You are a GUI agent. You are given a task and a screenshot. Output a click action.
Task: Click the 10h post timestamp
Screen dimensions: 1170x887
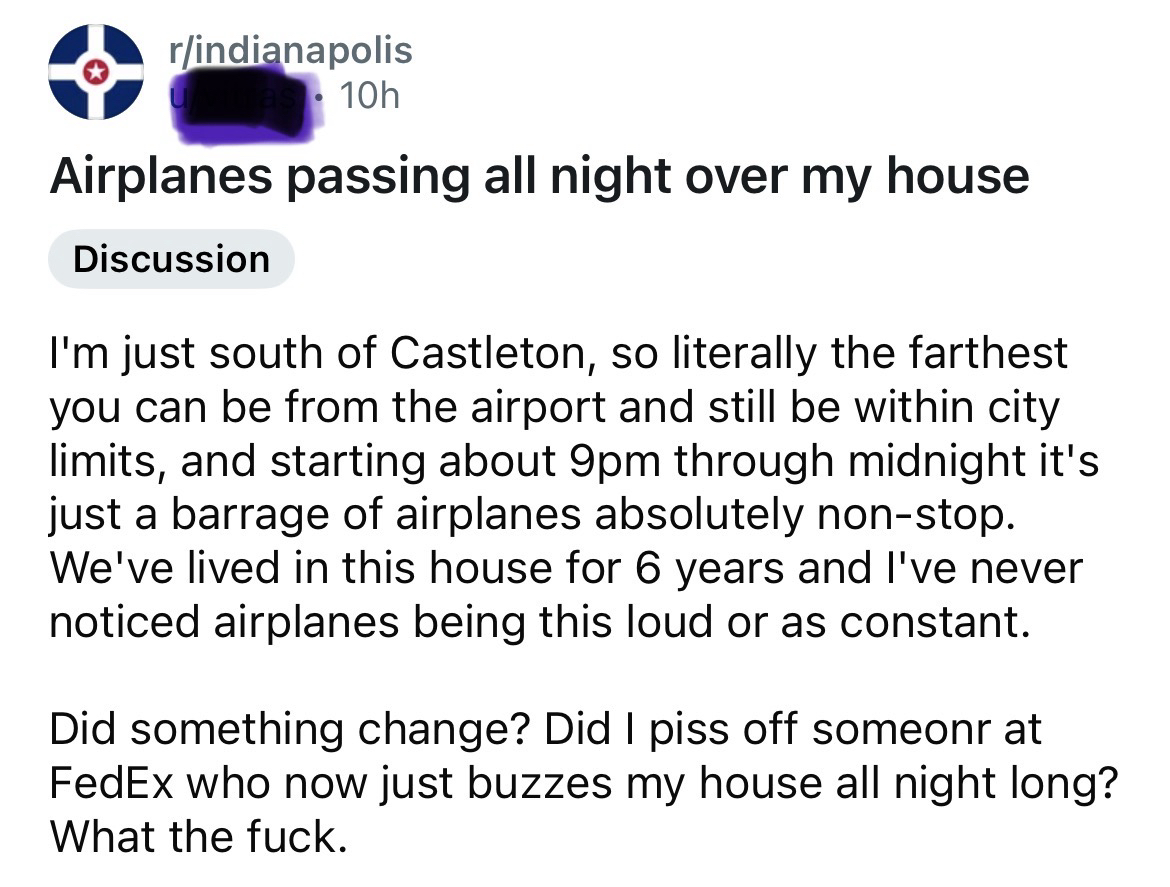(x=369, y=96)
